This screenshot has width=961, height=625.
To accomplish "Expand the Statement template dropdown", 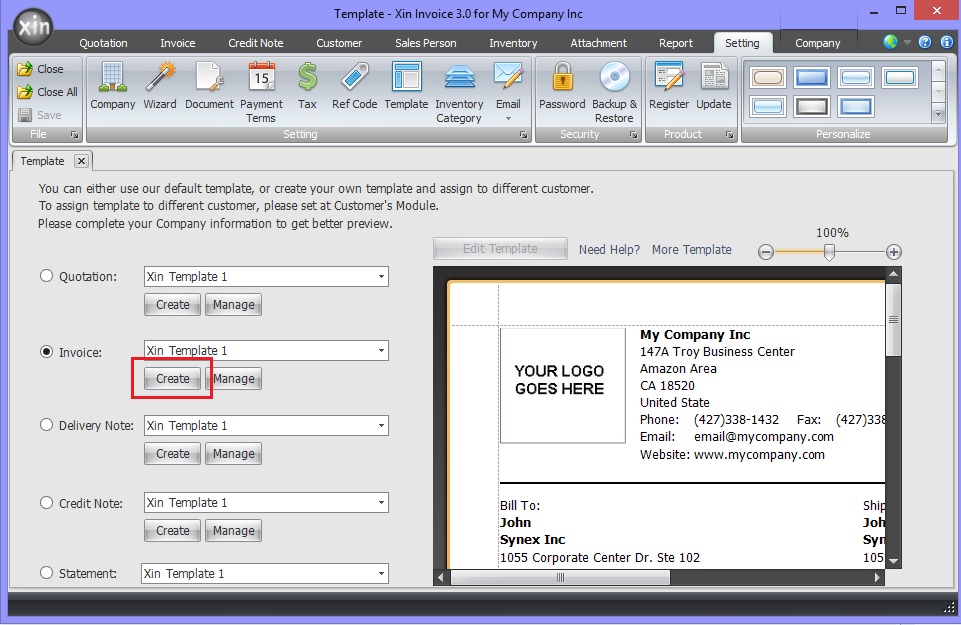I will 381,574.
